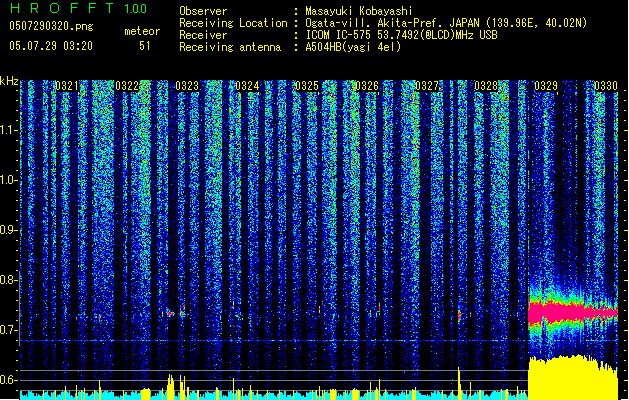The image size is (629, 400).
Task: Click the 0321 time marker
Action: 67,86
